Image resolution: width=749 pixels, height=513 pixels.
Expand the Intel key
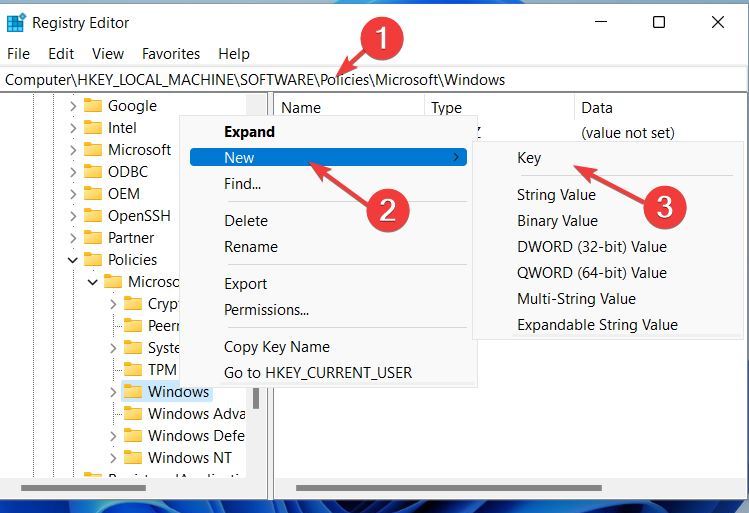tap(73, 128)
